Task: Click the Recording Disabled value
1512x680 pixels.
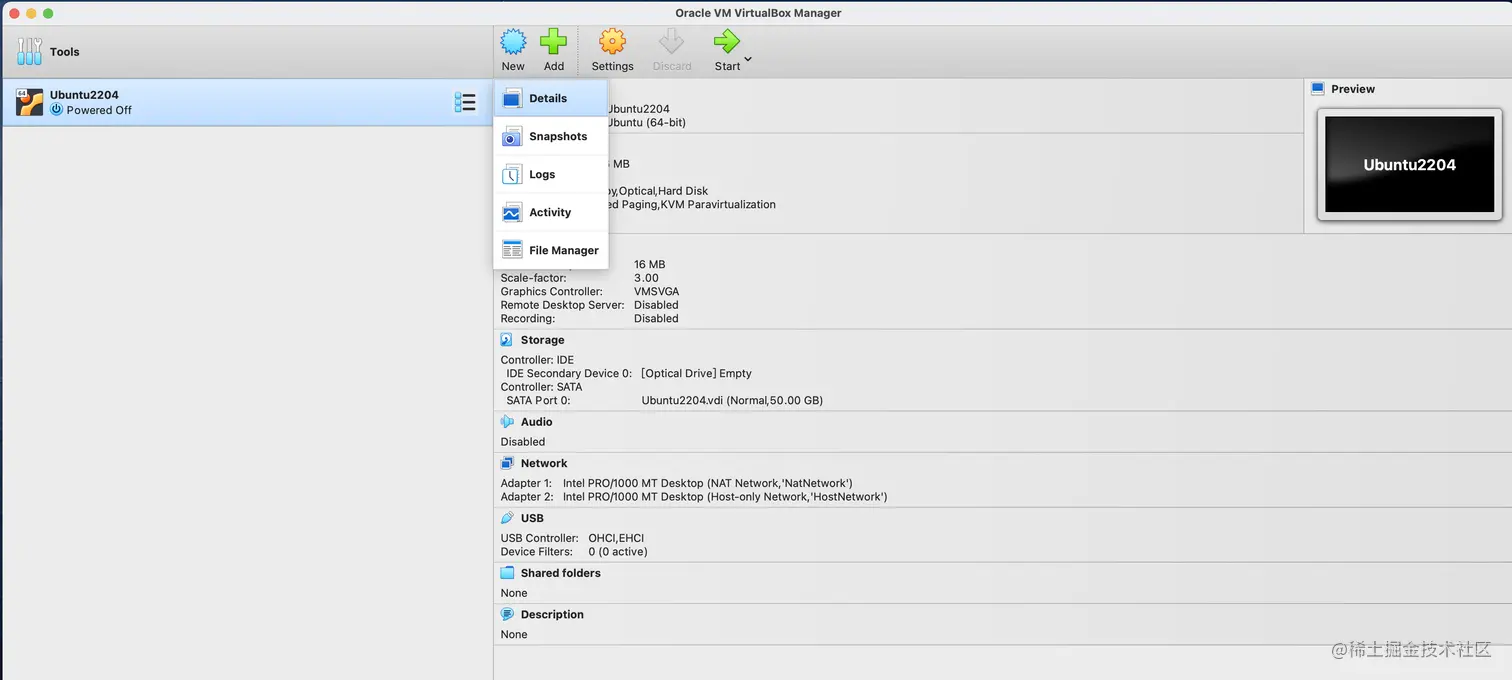Action: [x=656, y=319]
